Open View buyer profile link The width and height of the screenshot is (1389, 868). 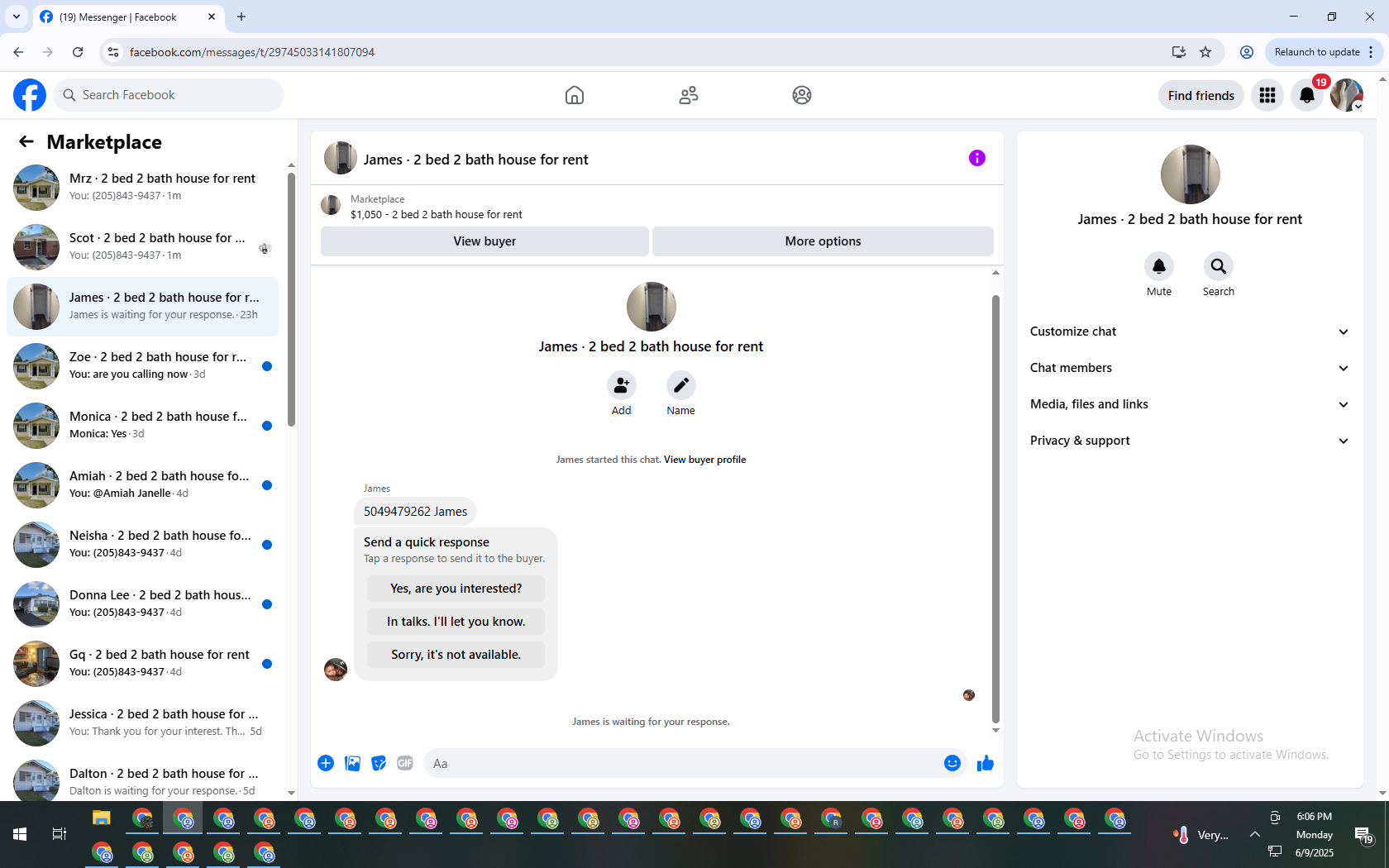pyautogui.click(x=704, y=460)
